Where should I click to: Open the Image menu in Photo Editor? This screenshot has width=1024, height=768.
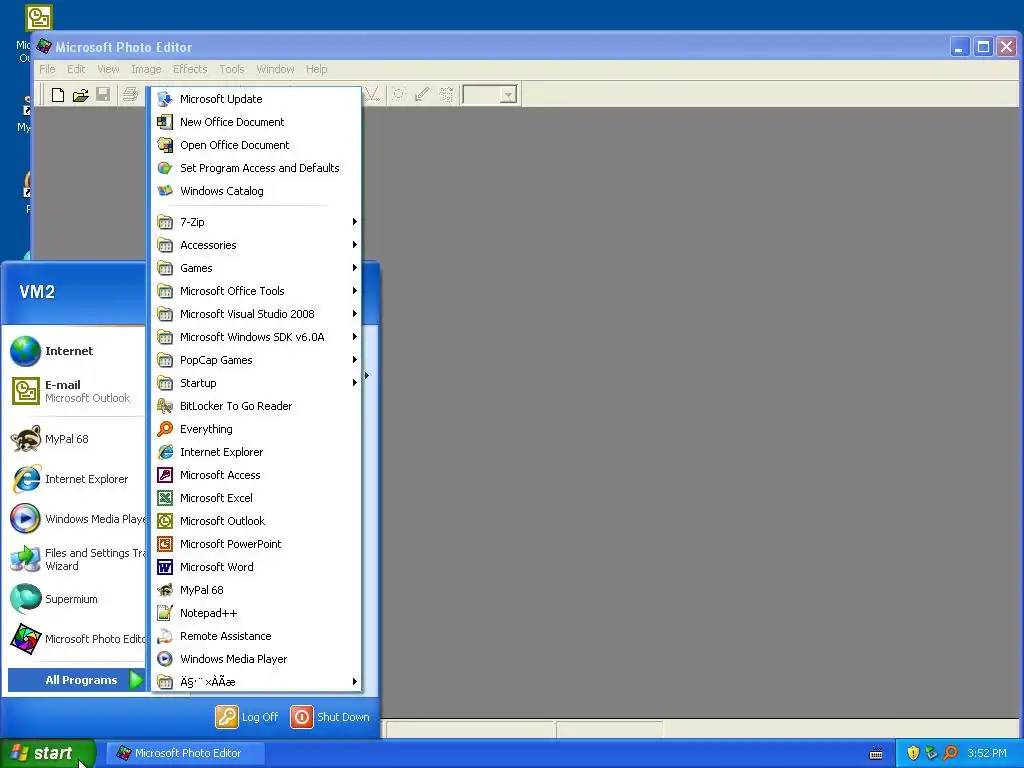tap(146, 69)
